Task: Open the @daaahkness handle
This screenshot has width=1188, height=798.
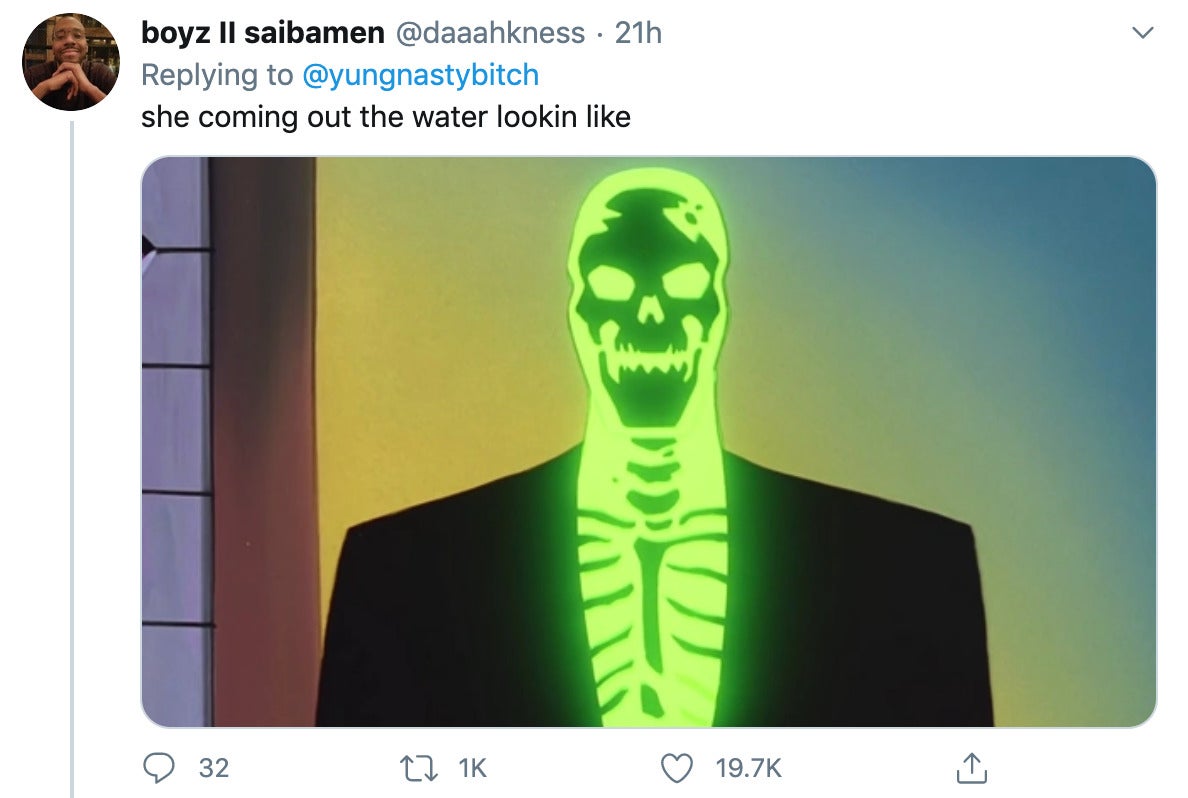Action: pos(490,33)
